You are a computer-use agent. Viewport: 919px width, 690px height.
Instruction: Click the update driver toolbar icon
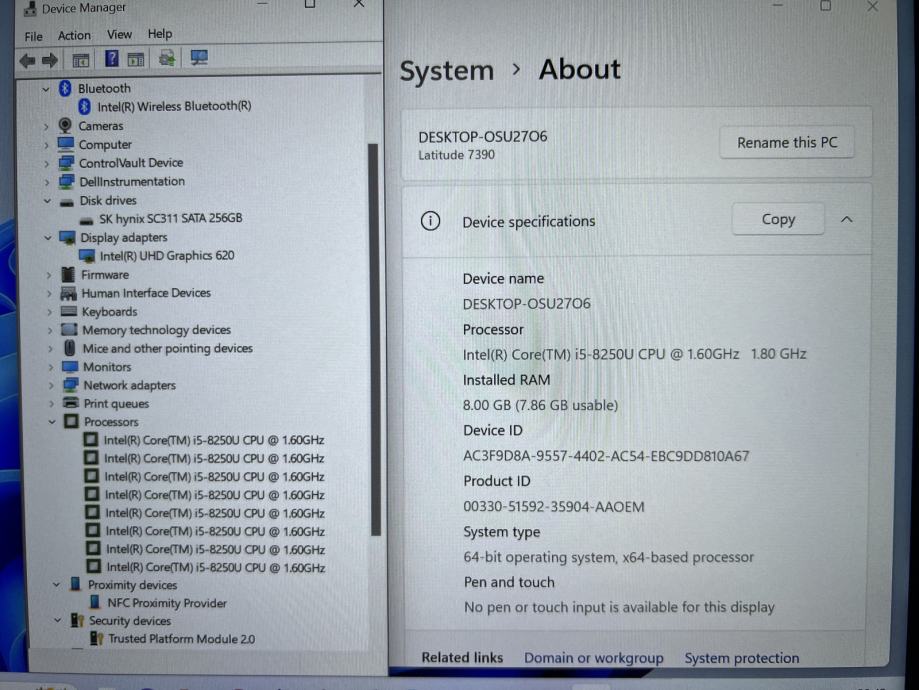[166, 58]
